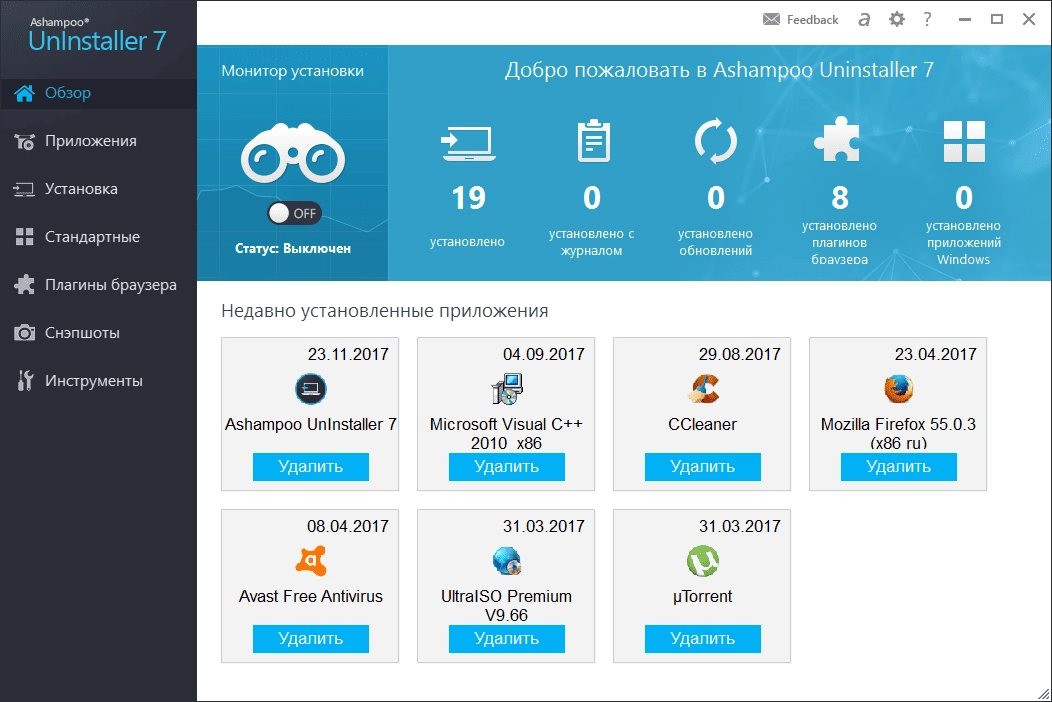This screenshot has height=702, width=1052.
Task: Click the tools icon for Инструменты
Action: [25, 381]
